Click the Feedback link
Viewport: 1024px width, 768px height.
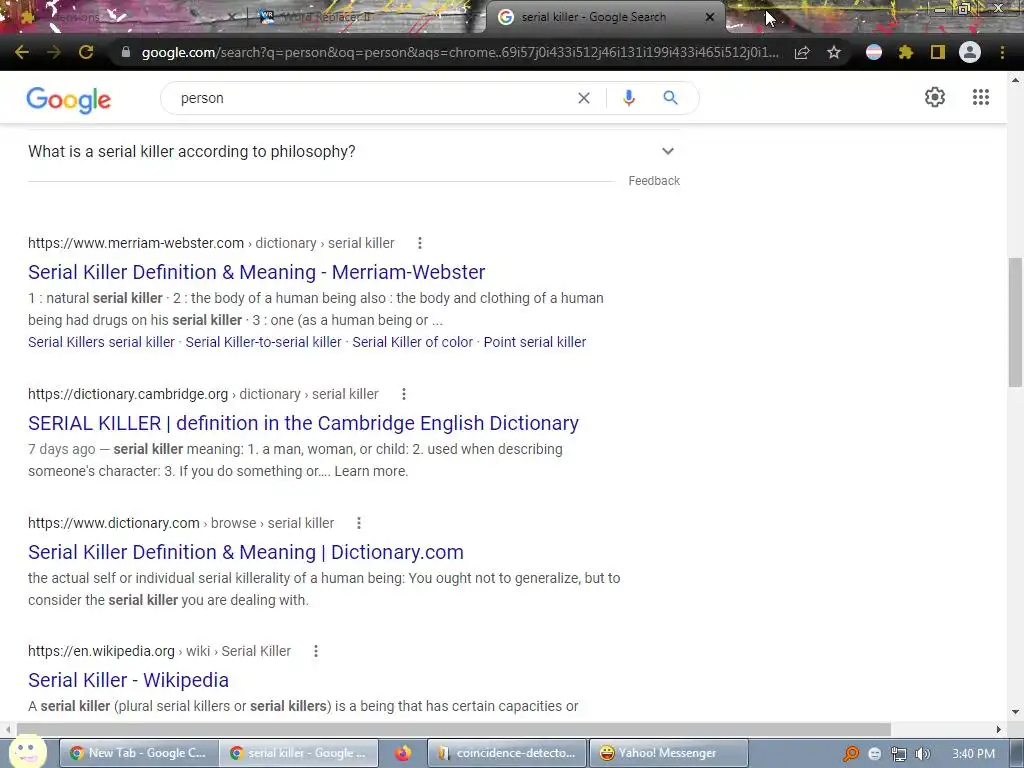click(654, 181)
